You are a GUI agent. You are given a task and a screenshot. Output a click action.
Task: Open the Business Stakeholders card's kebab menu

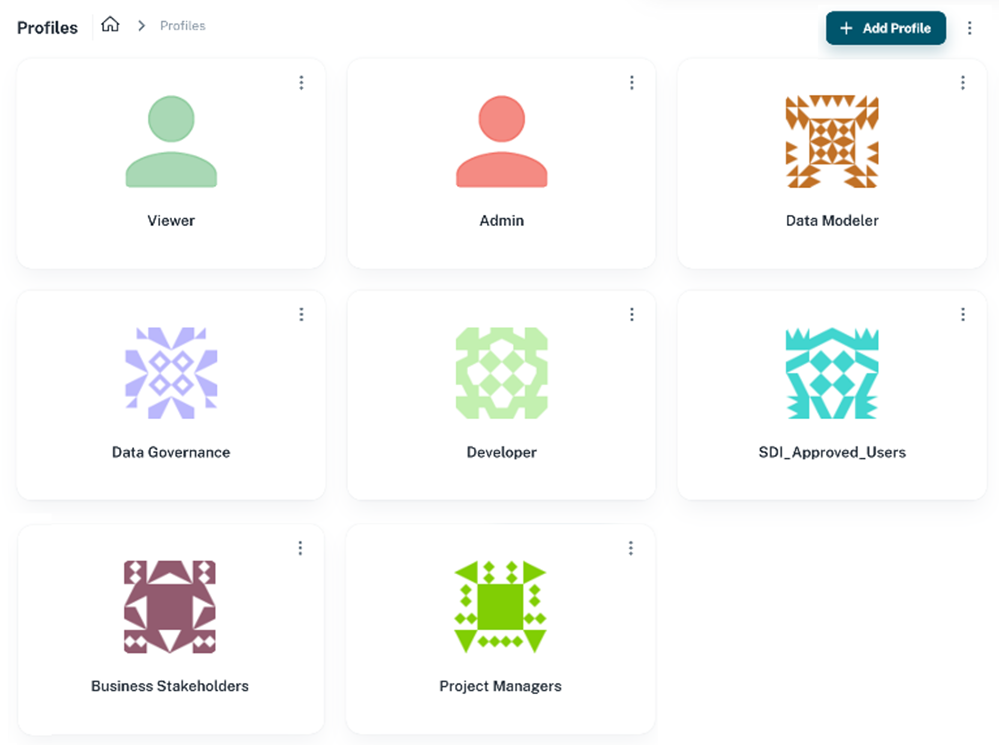pos(300,548)
